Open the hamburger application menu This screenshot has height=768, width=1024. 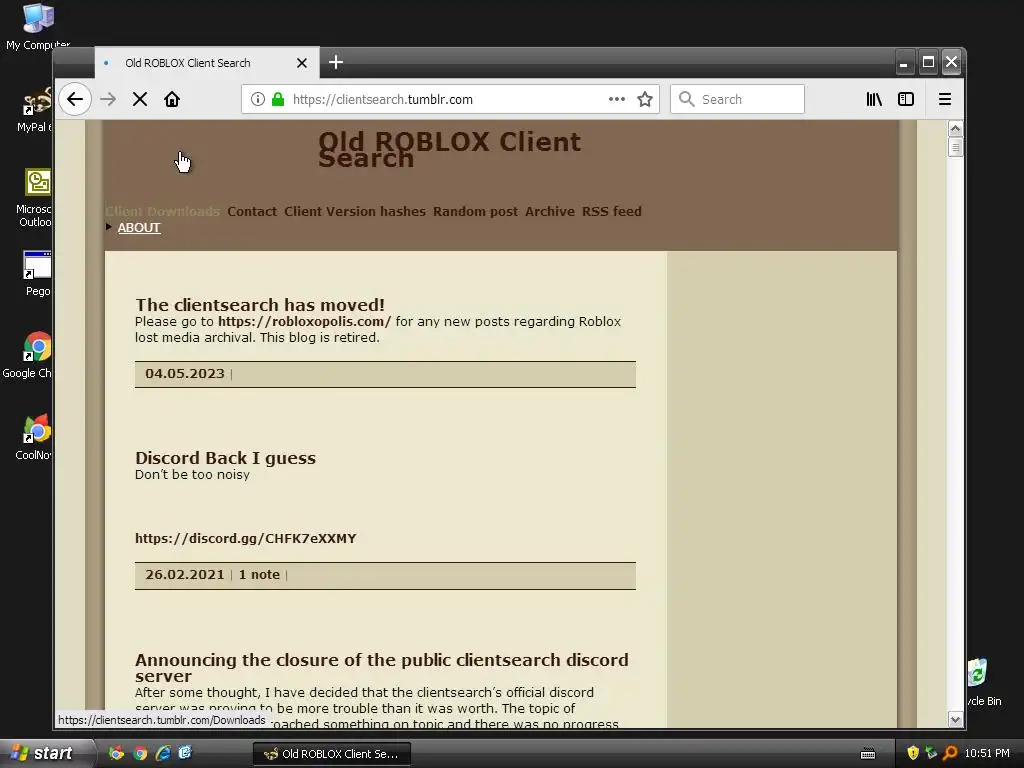click(x=944, y=99)
